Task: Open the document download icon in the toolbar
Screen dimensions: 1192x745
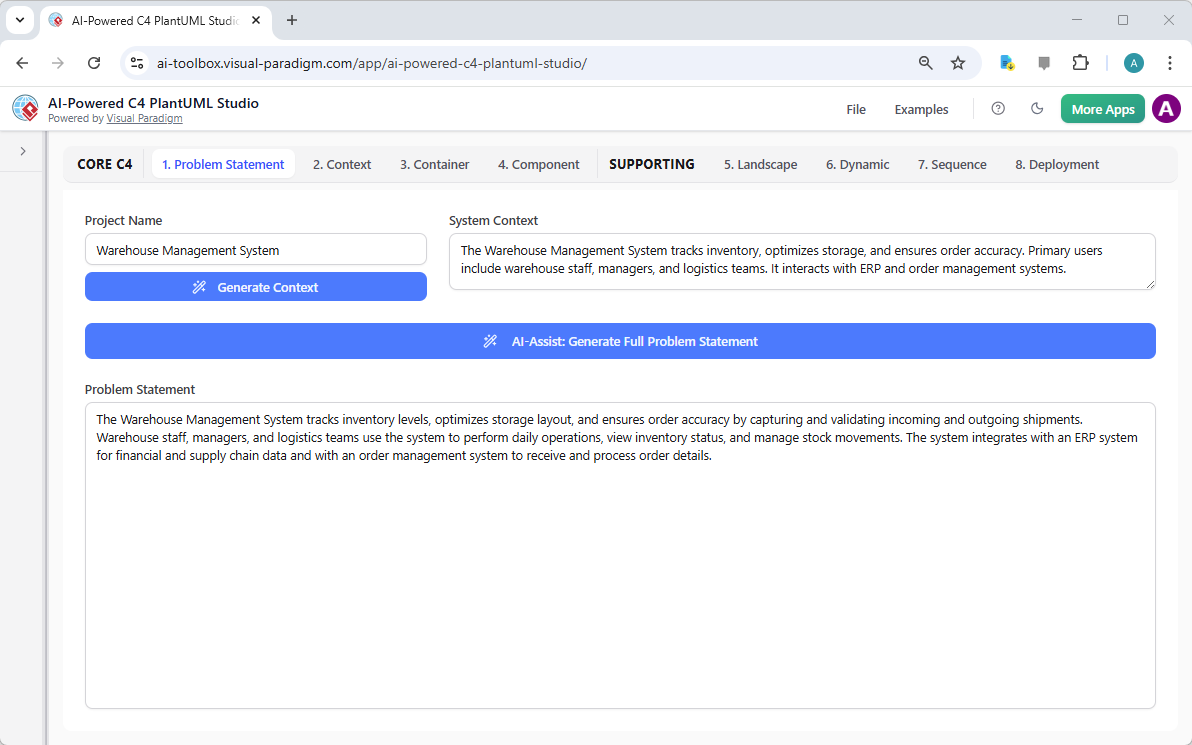Action: (1006, 62)
